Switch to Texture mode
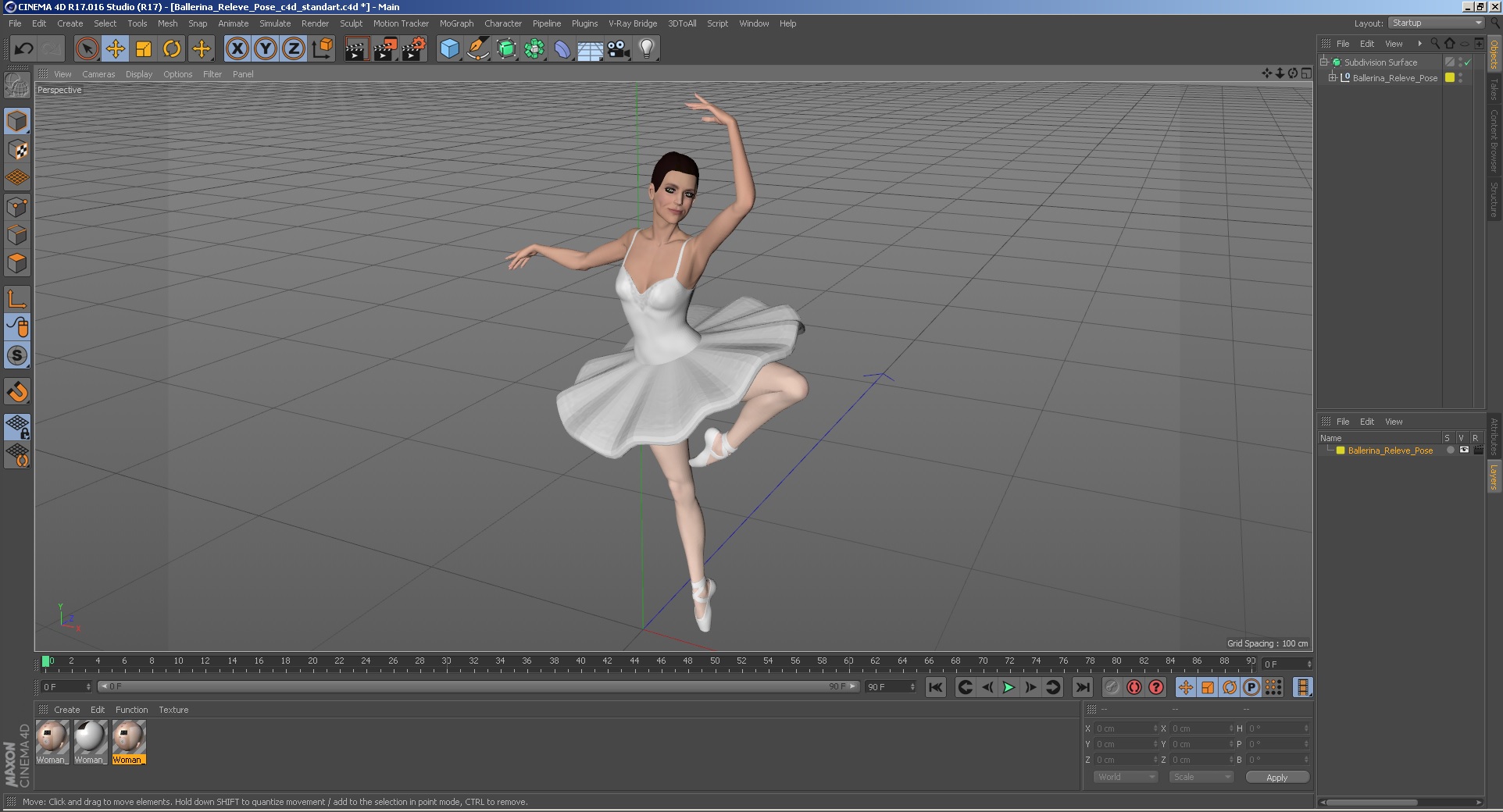The height and width of the screenshot is (812, 1503). pos(17,149)
